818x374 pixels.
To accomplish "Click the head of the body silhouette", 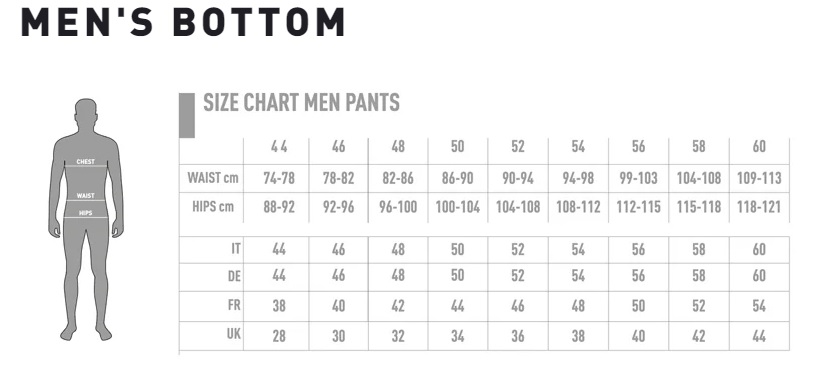I will click(86, 111).
